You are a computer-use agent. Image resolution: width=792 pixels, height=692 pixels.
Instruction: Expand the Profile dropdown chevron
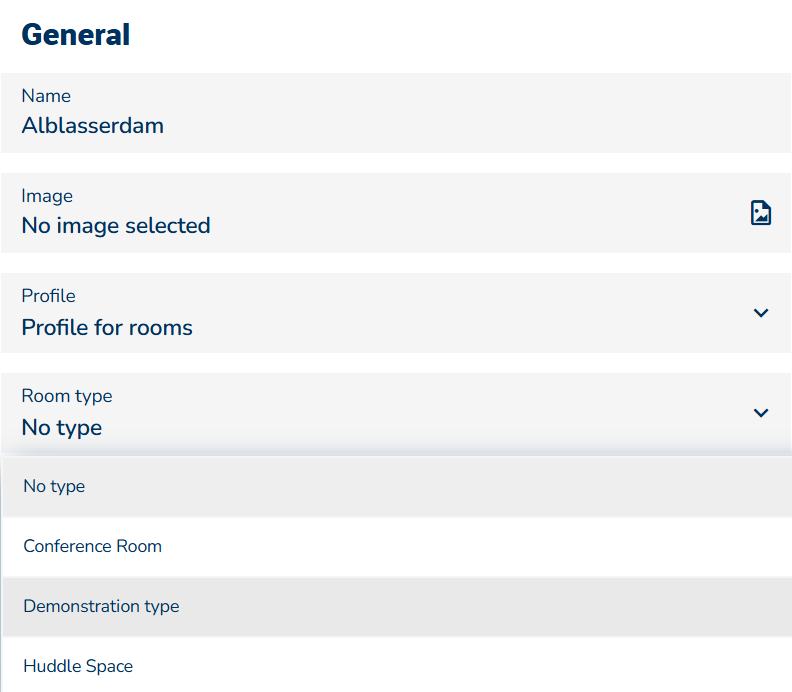(761, 313)
